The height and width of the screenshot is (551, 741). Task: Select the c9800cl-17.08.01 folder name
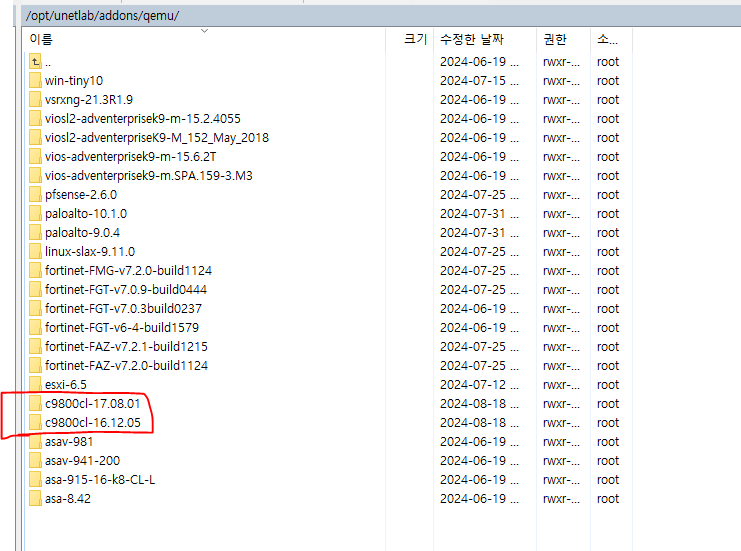[x=93, y=404]
